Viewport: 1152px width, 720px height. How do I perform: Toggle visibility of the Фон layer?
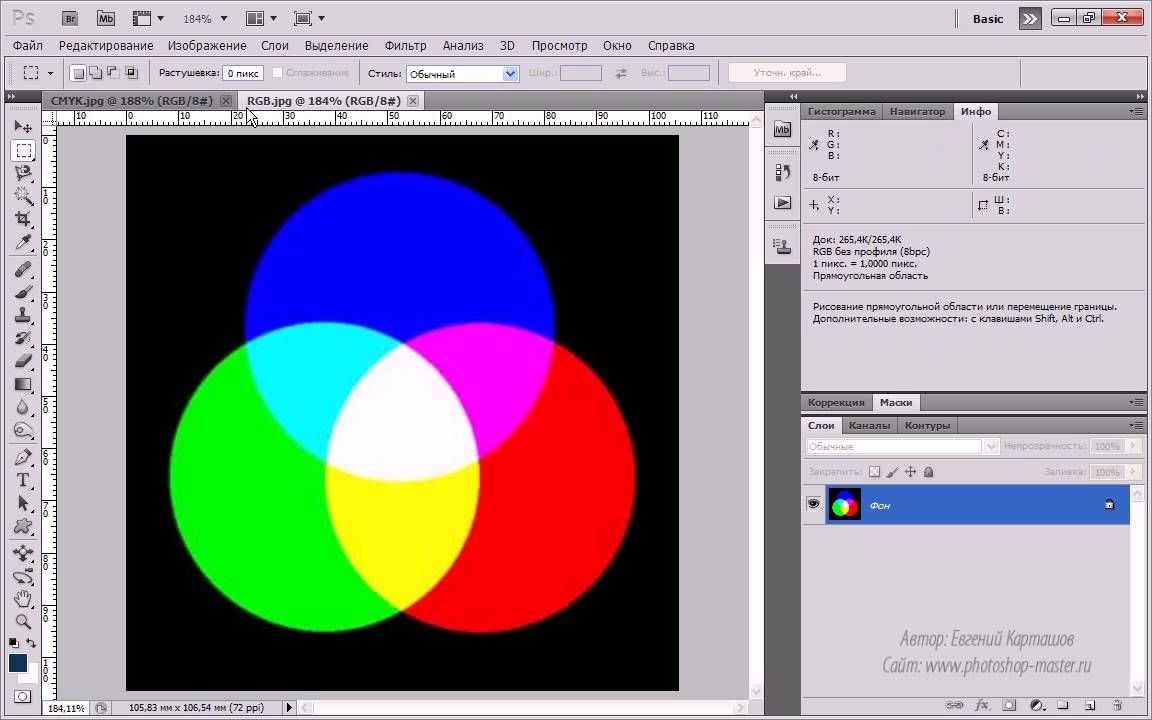(x=813, y=504)
